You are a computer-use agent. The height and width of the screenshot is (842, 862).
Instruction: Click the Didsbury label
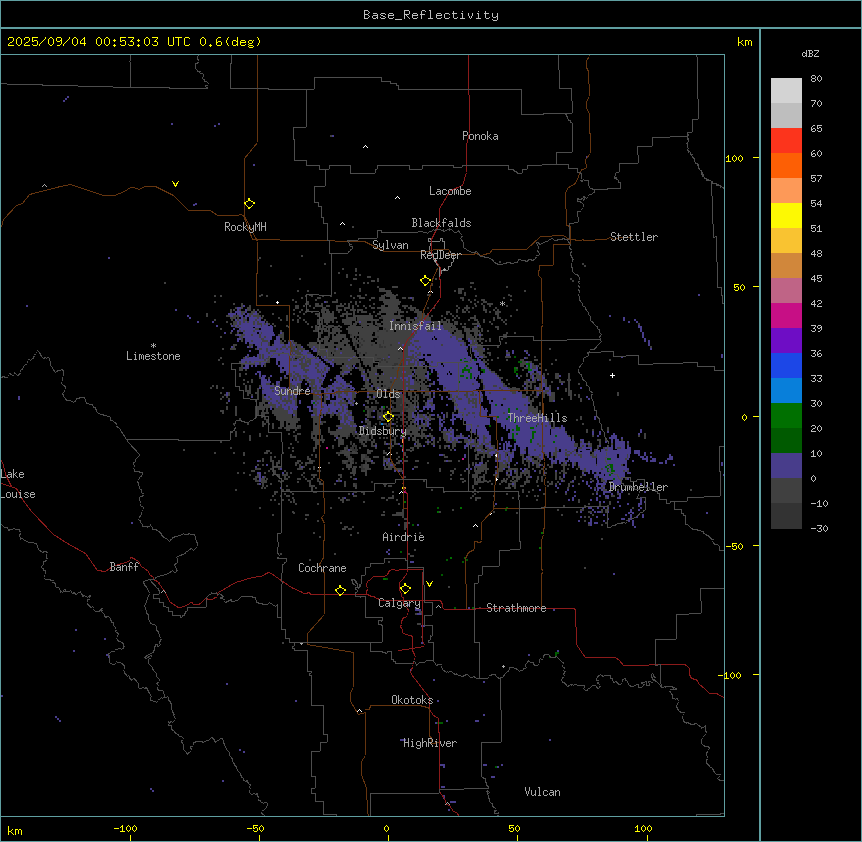pyautogui.click(x=383, y=431)
